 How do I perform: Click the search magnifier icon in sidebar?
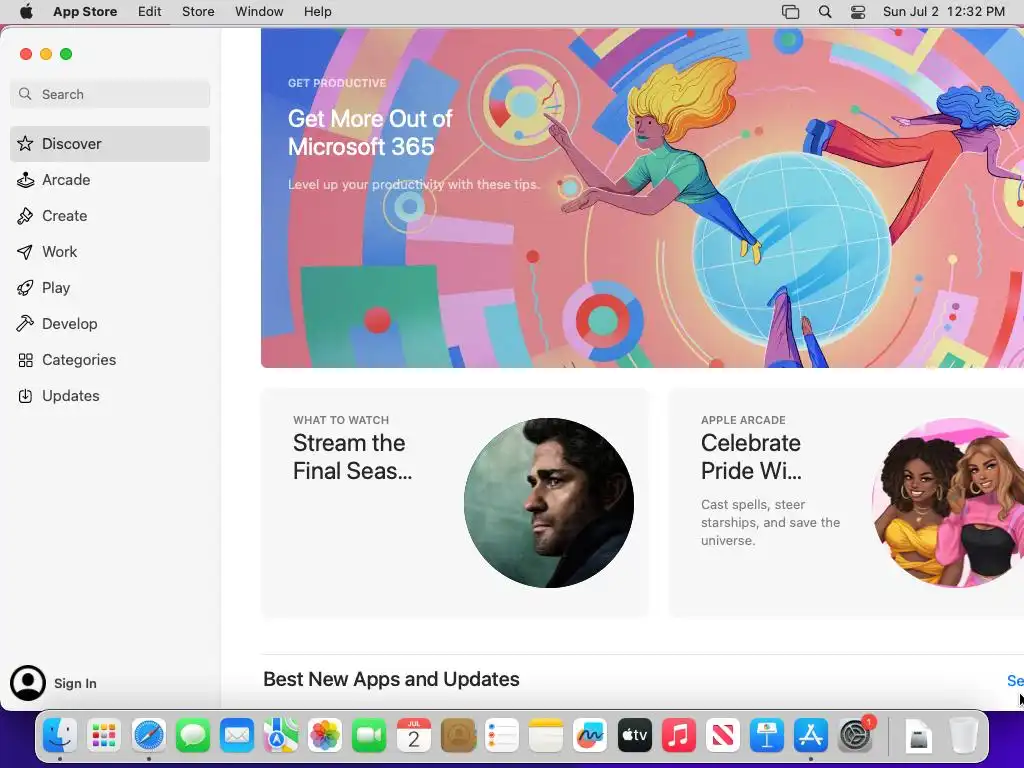(x=25, y=94)
